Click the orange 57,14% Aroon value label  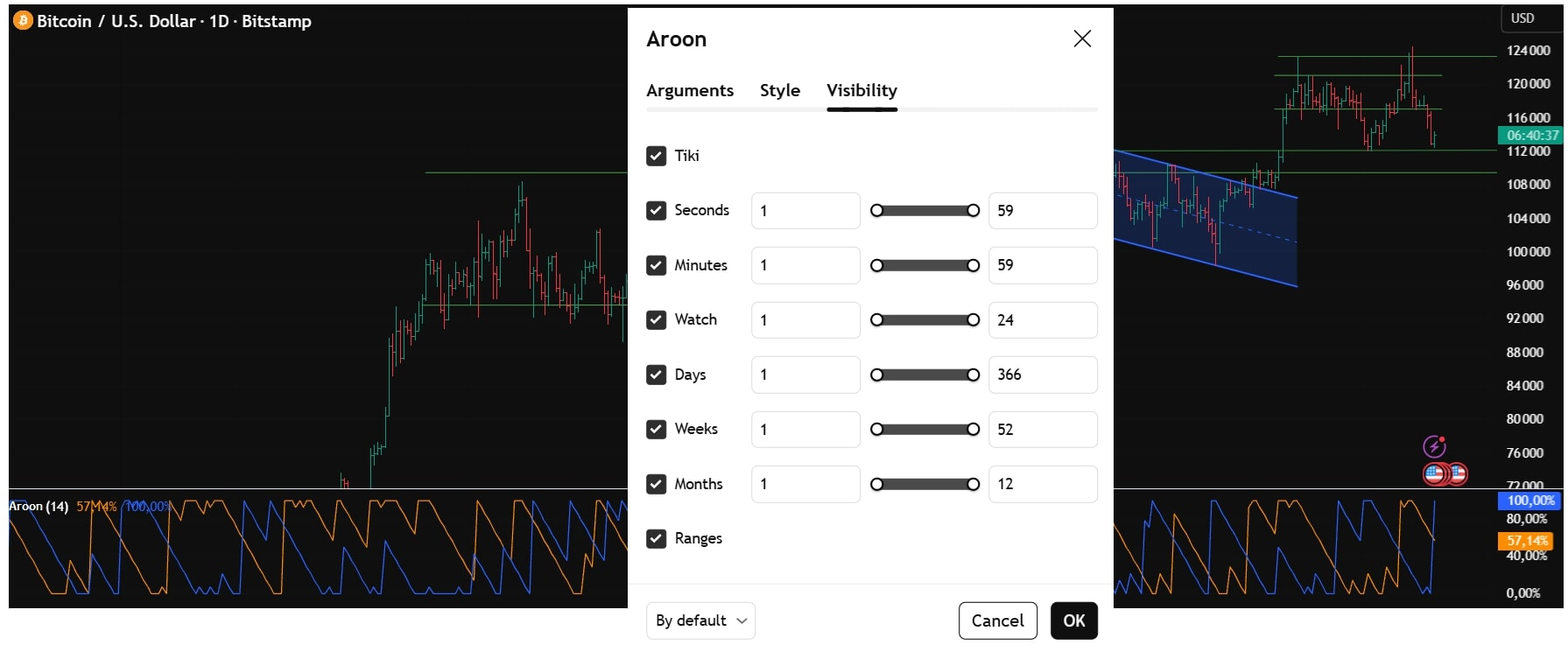click(x=1527, y=541)
